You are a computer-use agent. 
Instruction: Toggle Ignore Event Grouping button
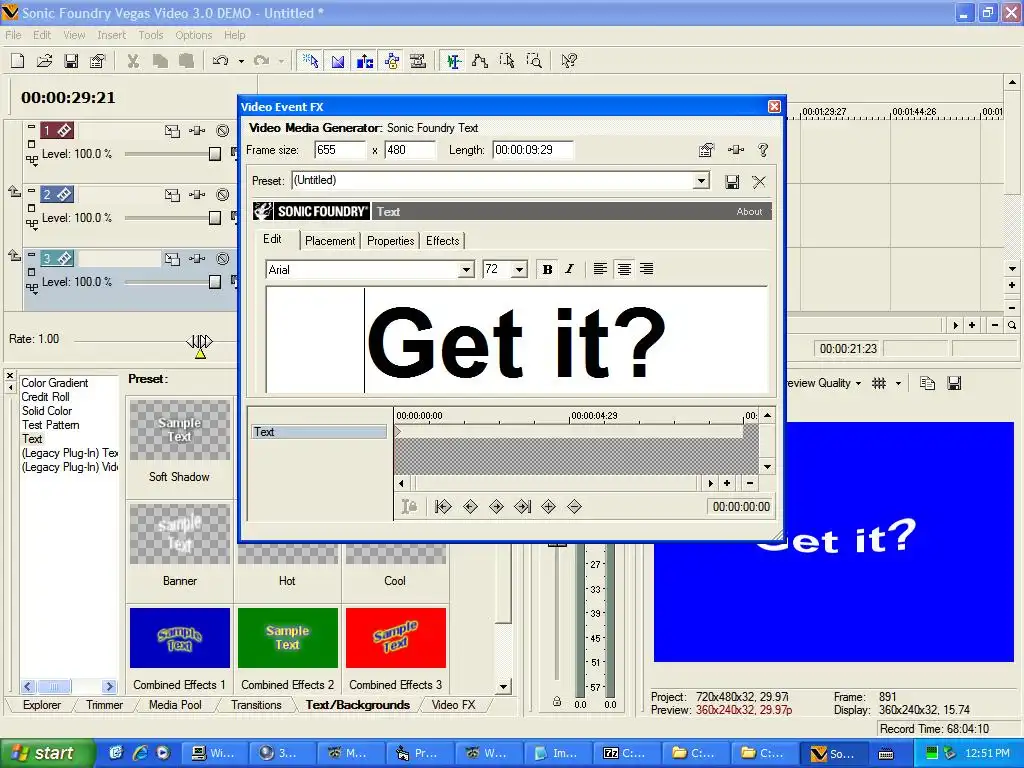click(x=418, y=61)
